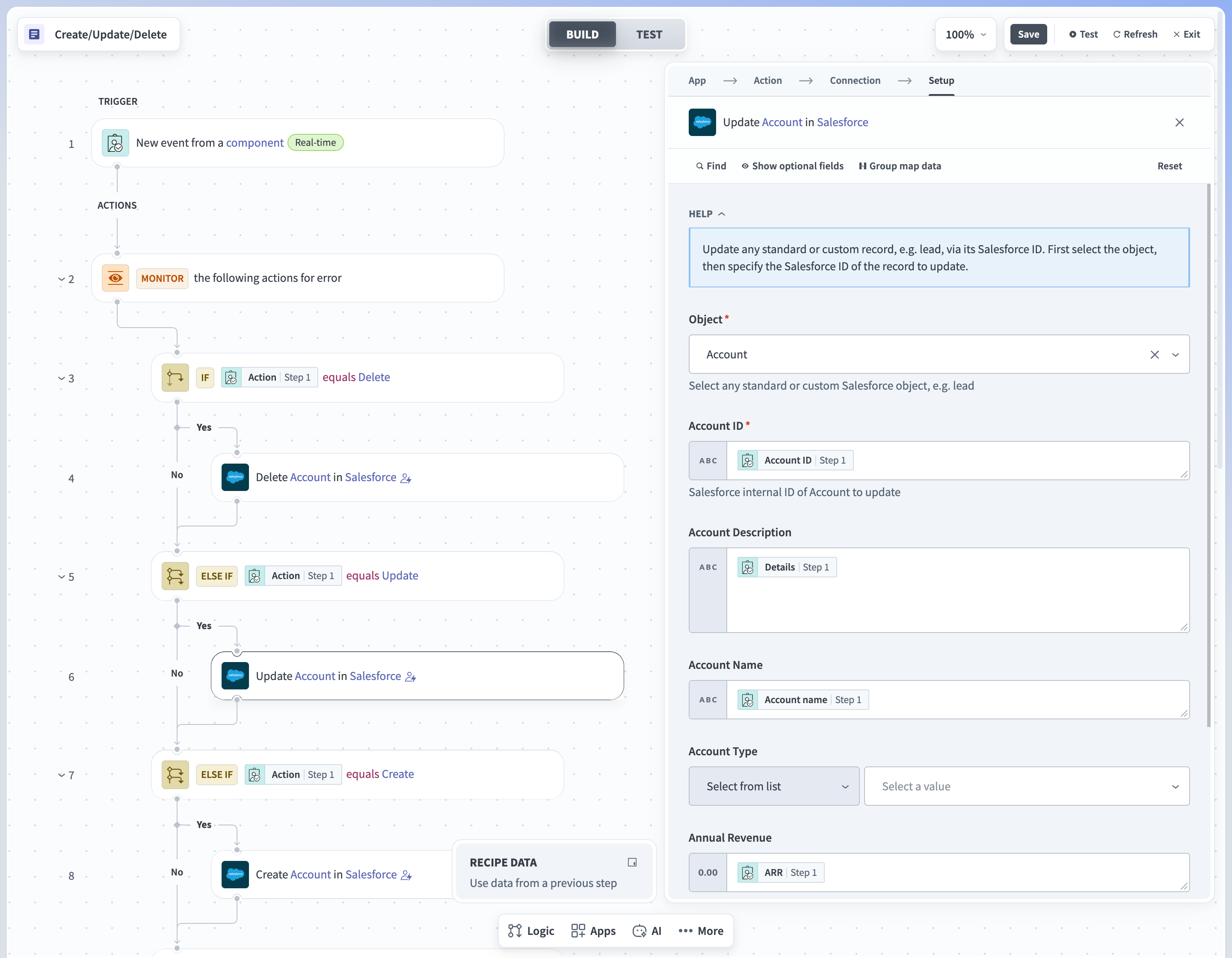Click the datapill icon in Account ID pill

click(x=748, y=460)
